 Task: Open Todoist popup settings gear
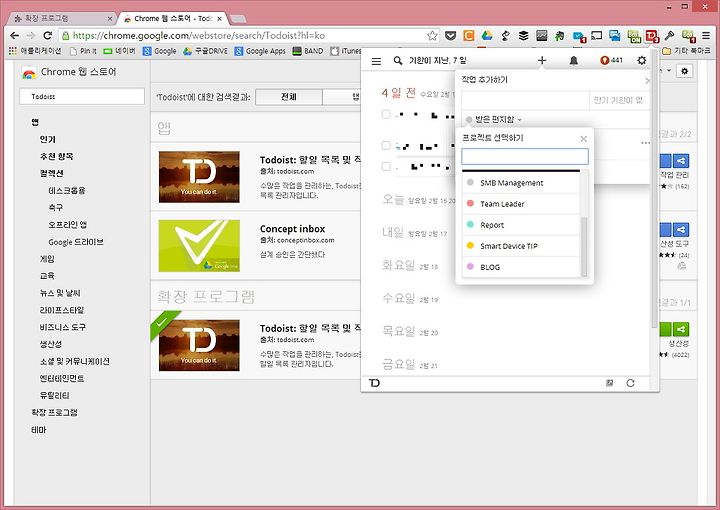642,60
